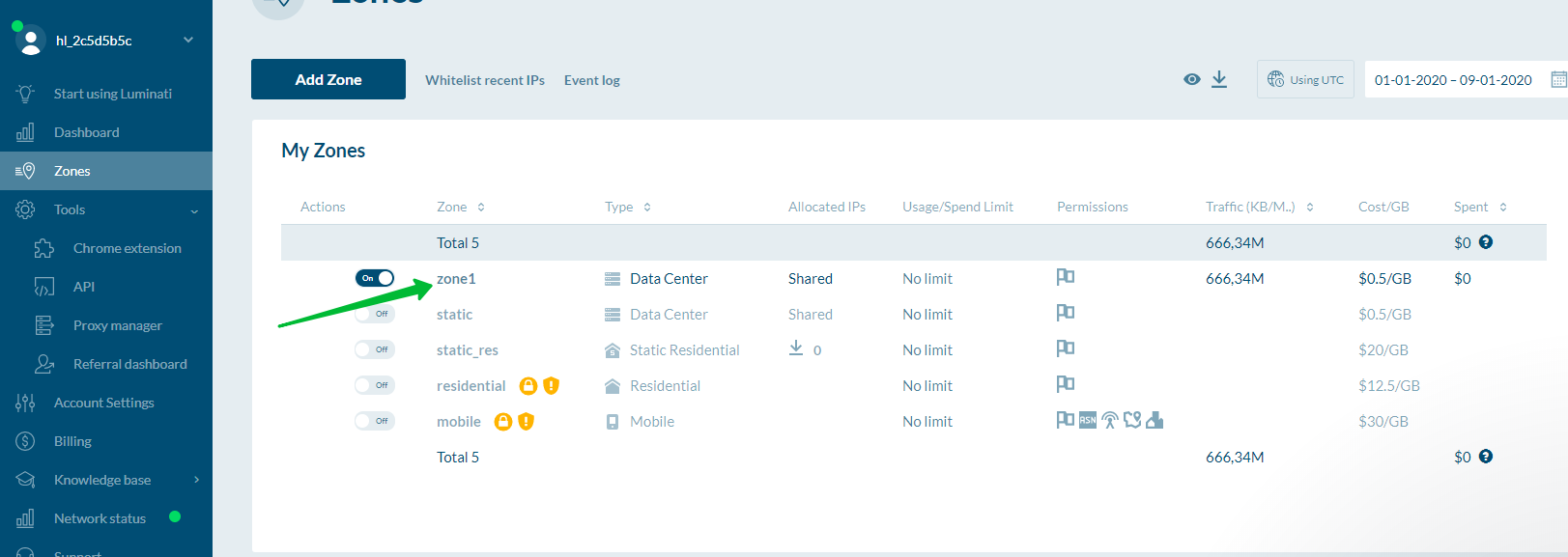1568x557 pixels.
Task: Open the Event log link
Action: [x=591, y=80]
